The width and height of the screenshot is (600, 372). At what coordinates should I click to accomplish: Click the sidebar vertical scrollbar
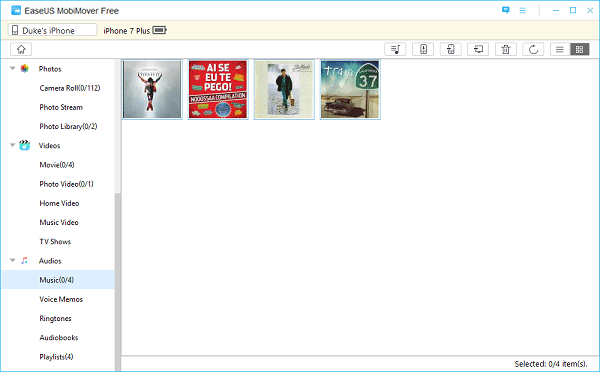[118, 281]
